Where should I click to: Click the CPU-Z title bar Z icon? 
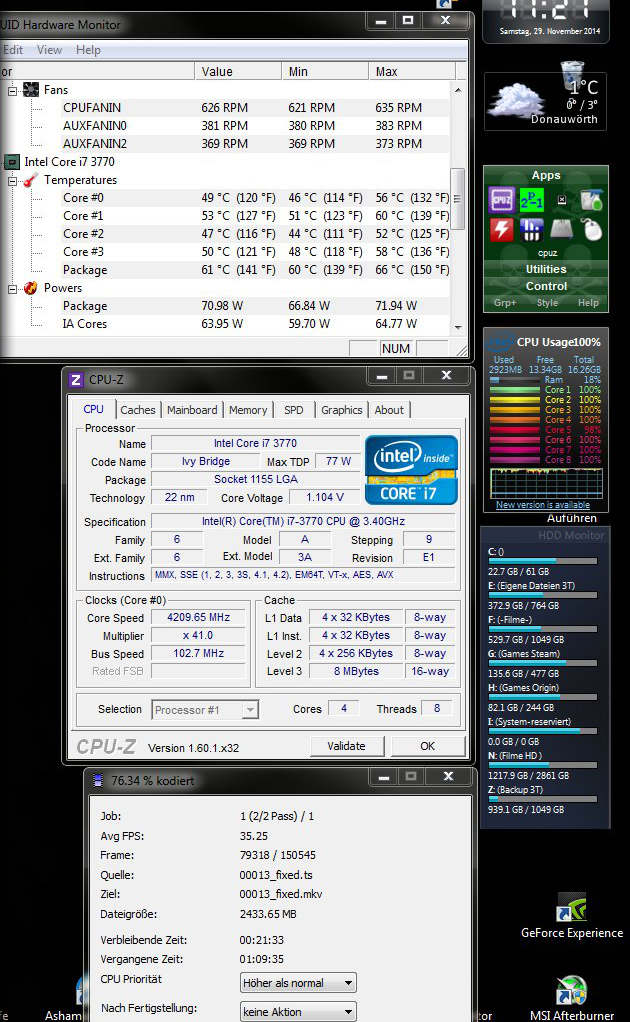76,379
